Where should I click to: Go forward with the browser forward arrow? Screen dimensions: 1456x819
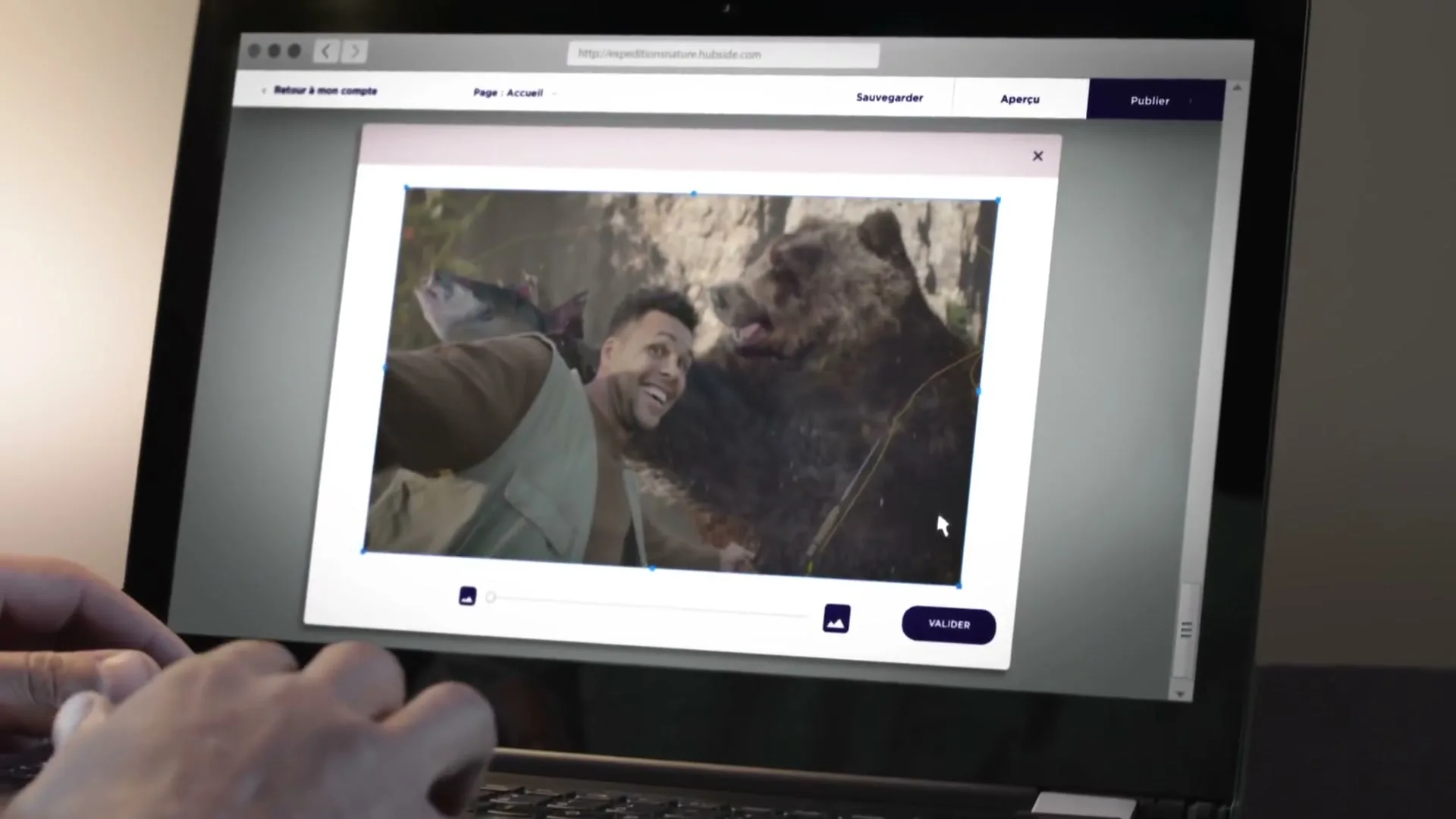point(354,52)
